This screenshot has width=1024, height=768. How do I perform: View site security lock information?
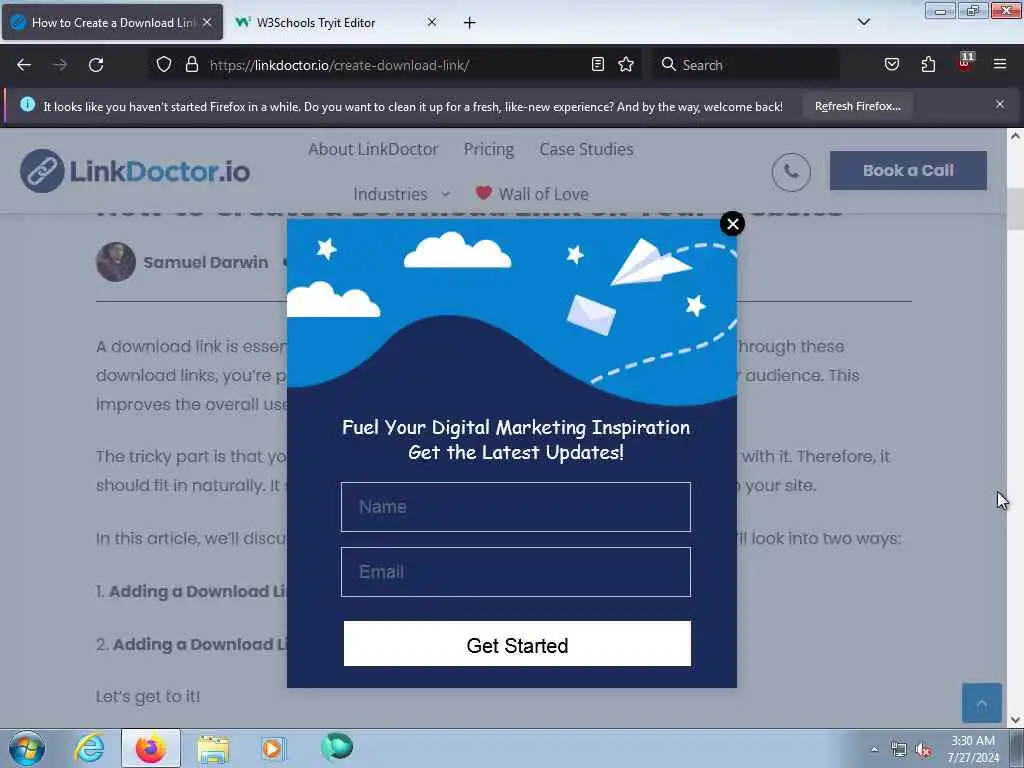[191, 64]
